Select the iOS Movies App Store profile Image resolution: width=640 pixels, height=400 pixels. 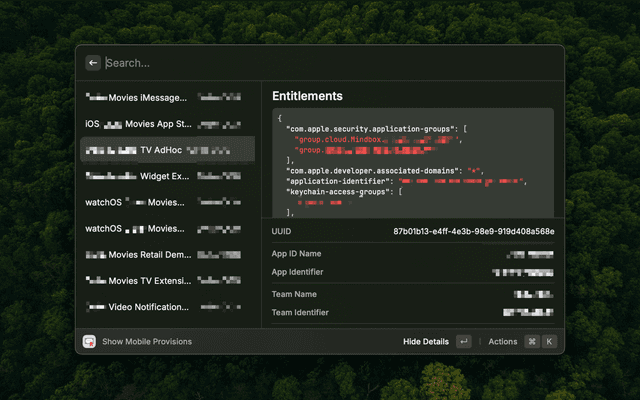(166, 124)
